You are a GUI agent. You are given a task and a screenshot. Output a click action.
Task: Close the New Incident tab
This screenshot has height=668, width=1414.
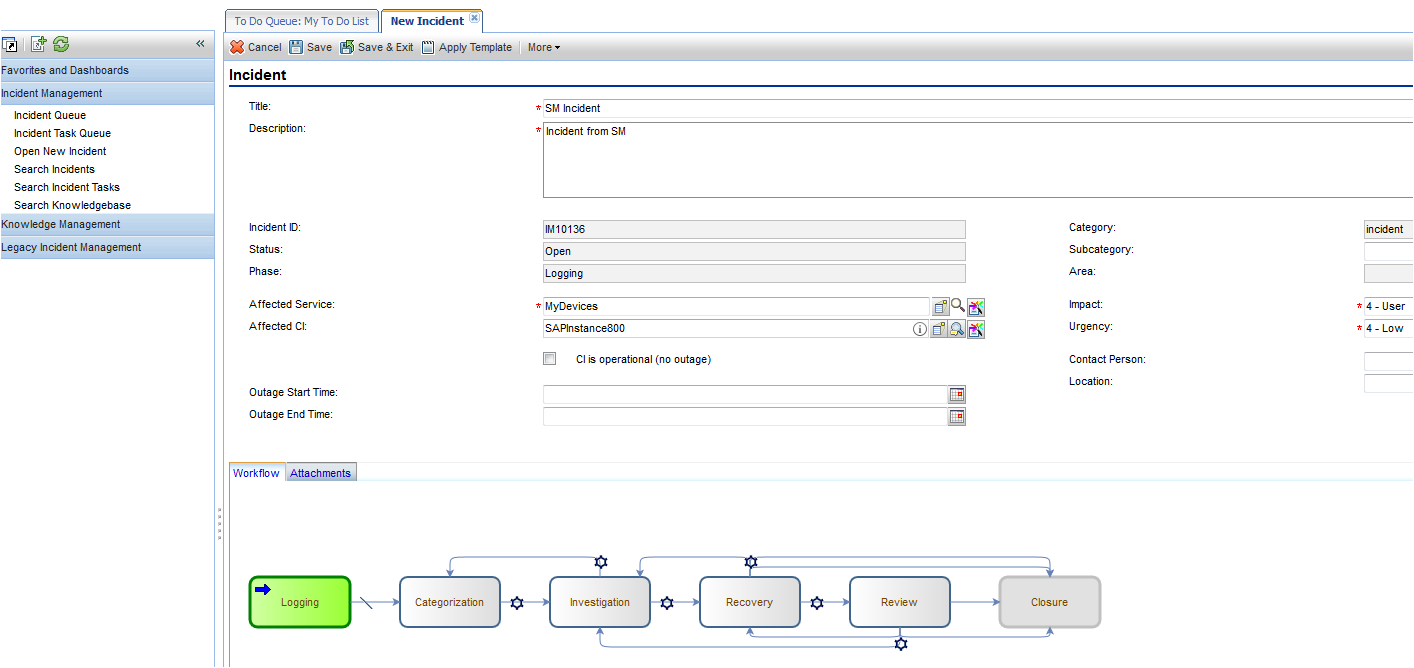[x=474, y=18]
